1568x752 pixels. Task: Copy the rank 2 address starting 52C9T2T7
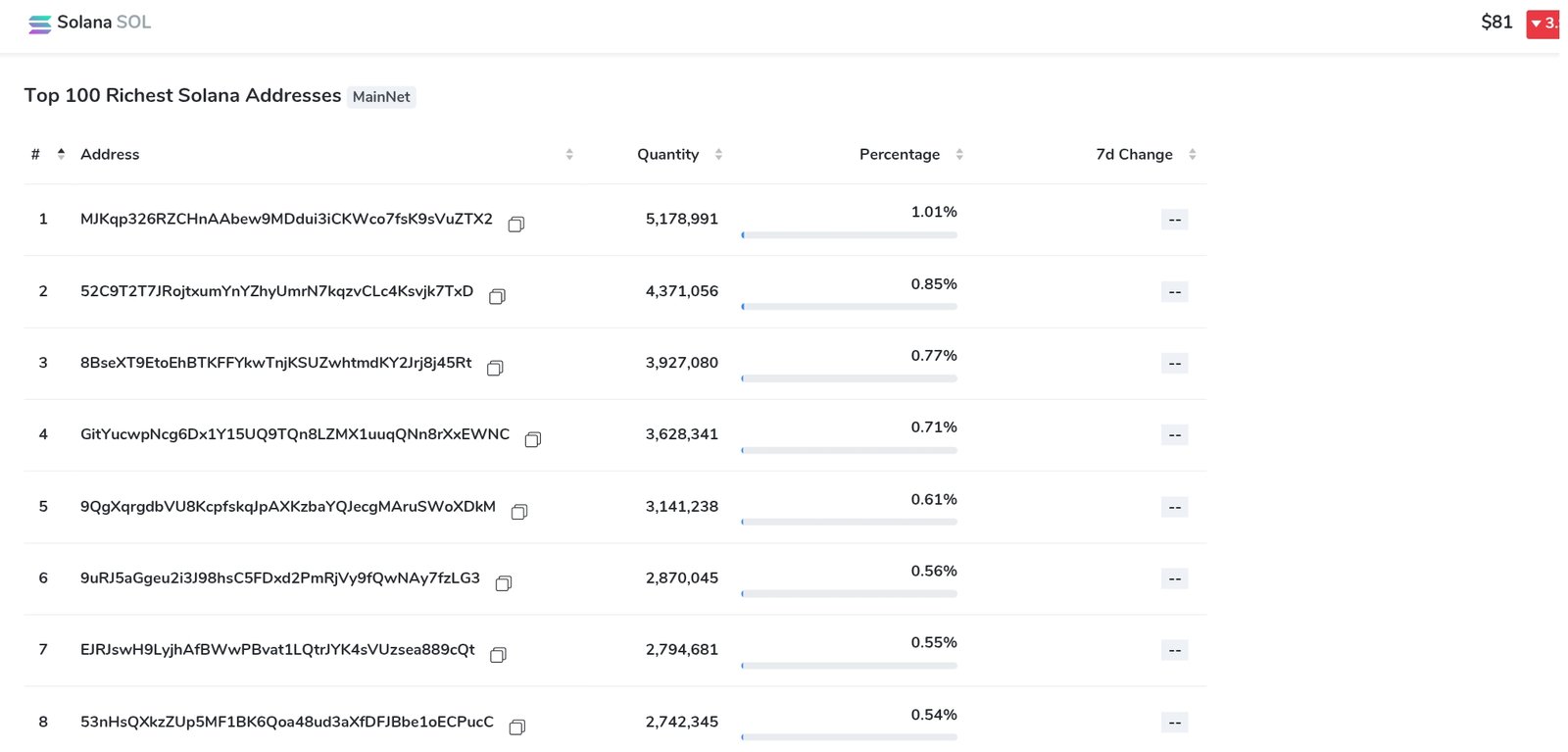[x=497, y=296]
